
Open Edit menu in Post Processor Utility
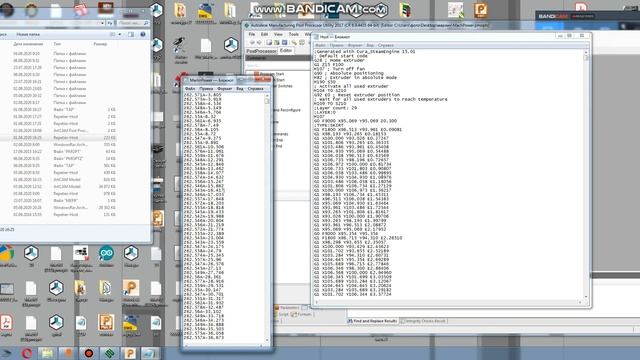(x=264, y=34)
